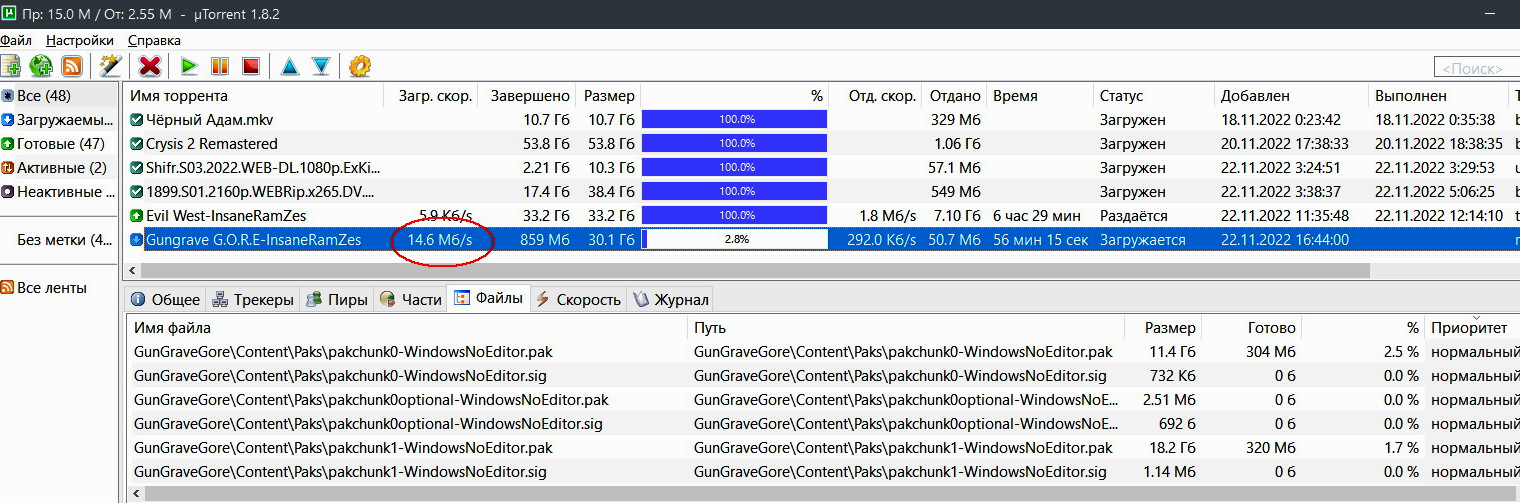
Task: Move the torrent down the queue
Action: pos(320,66)
